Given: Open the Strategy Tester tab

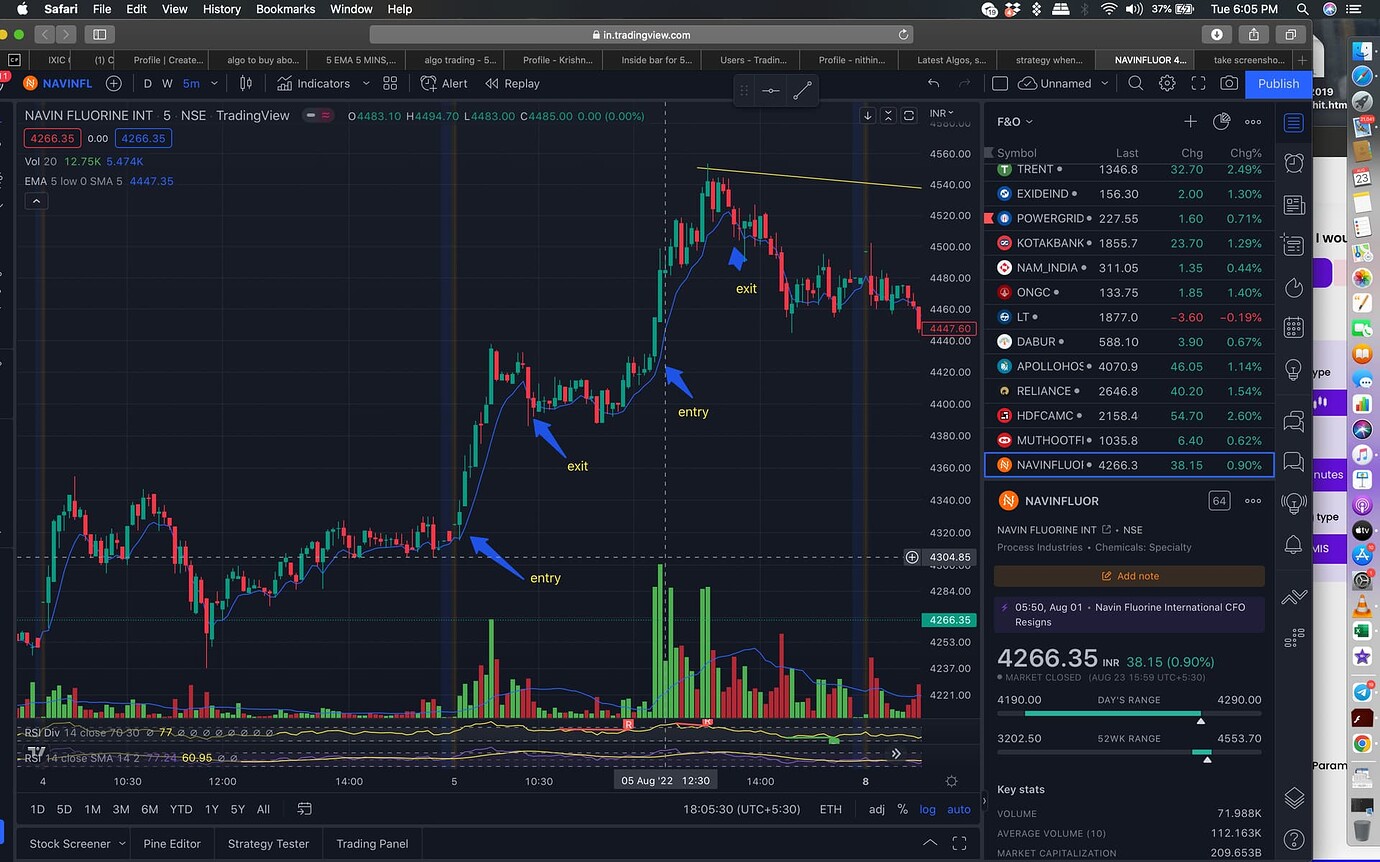Looking at the screenshot, I should tap(269, 843).
